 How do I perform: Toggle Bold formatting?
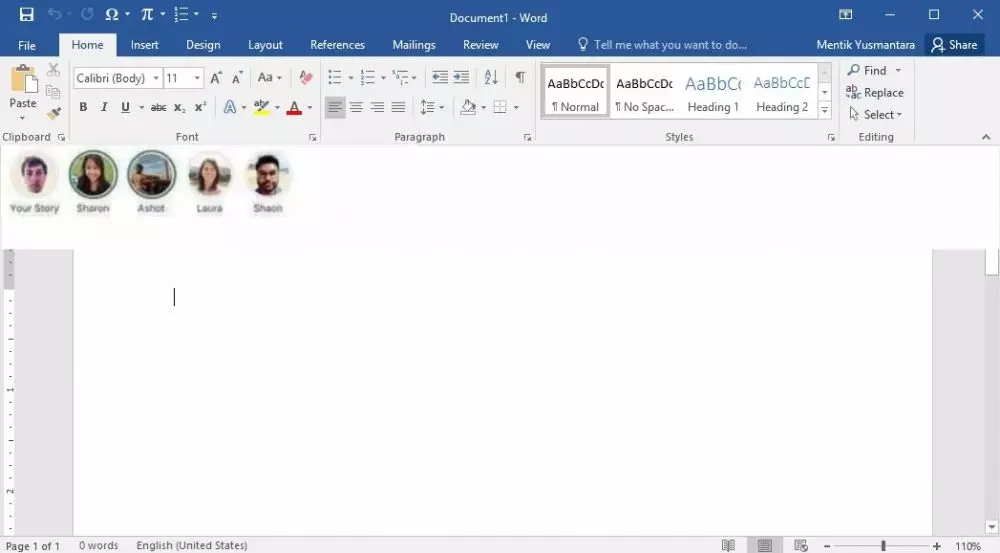pos(83,107)
